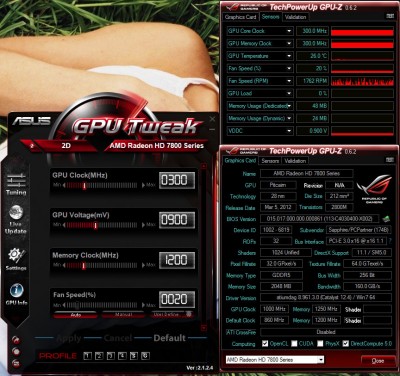This screenshot has height=376, width=400.
Task: Switch to Validation tab in lower GPU-Z window
Action: pyautogui.click(x=295, y=161)
